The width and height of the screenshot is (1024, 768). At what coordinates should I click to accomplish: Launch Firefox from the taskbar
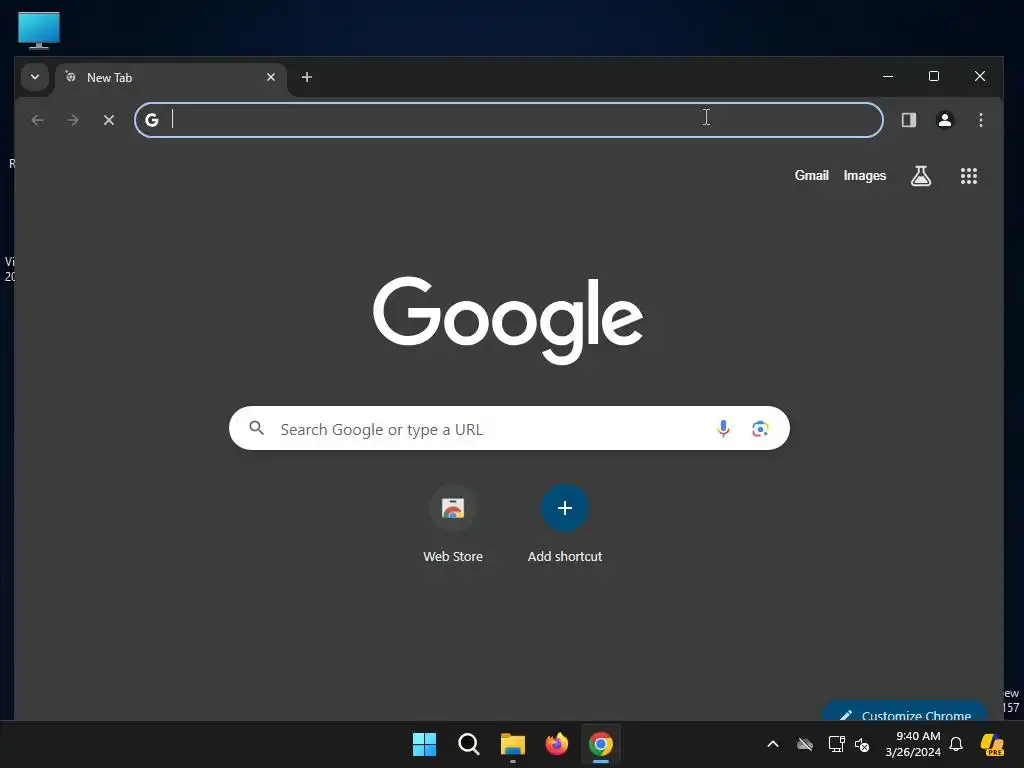click(556, 744)
